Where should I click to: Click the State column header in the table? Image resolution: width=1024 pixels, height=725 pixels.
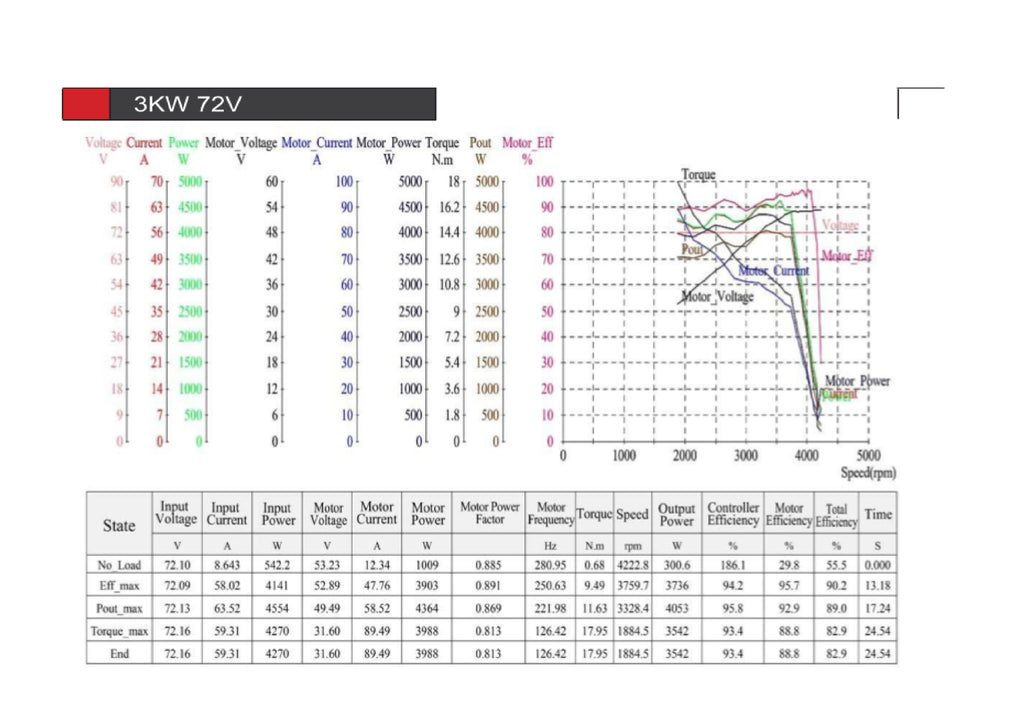(119, 525)
